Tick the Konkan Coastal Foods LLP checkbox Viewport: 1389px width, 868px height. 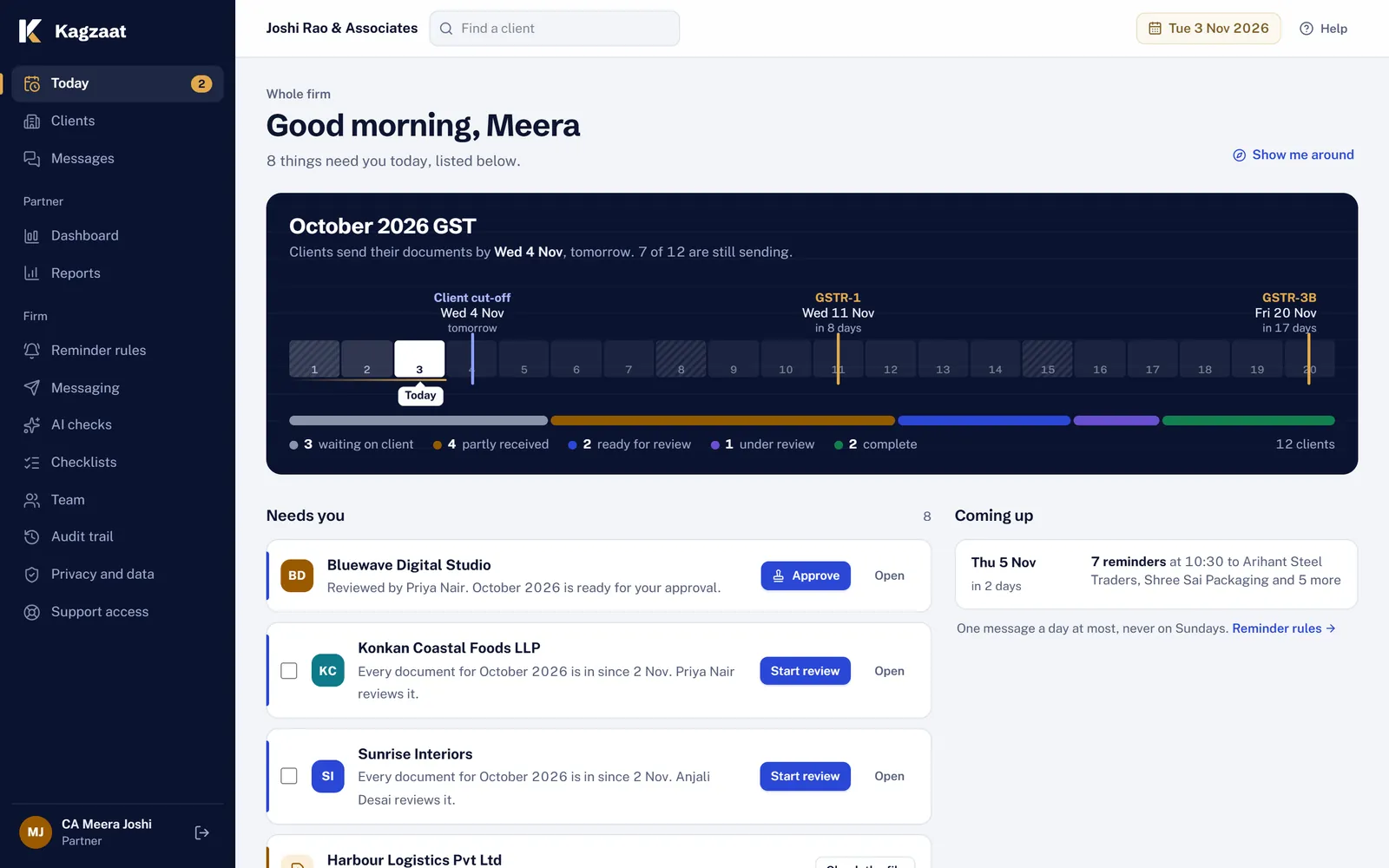289,671
